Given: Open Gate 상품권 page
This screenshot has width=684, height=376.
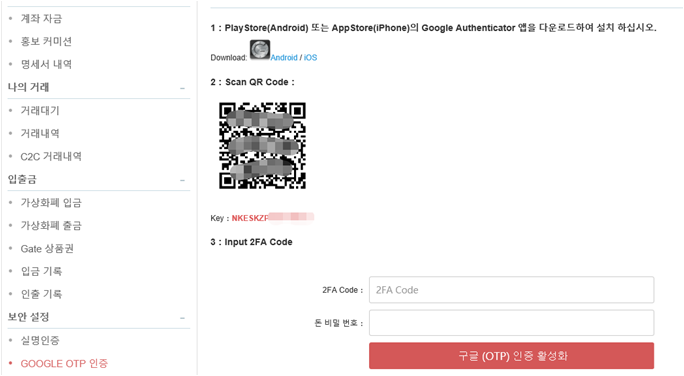Looking at the screenshot, I should point(47,249).
